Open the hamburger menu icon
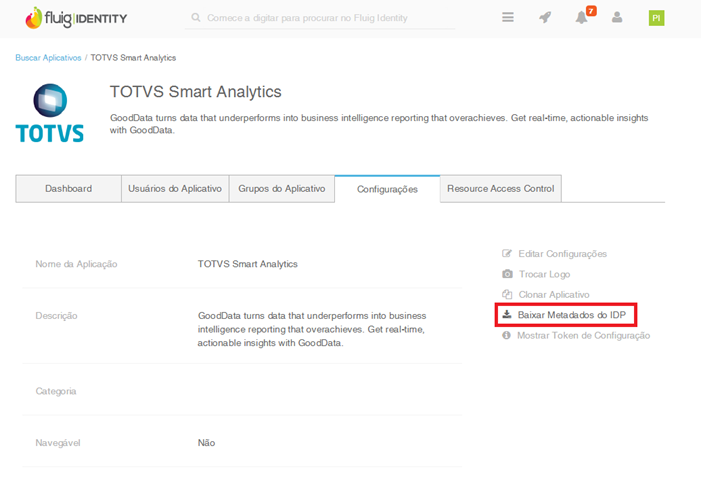This screenshot has width=701, height=480. pos(507,17)
